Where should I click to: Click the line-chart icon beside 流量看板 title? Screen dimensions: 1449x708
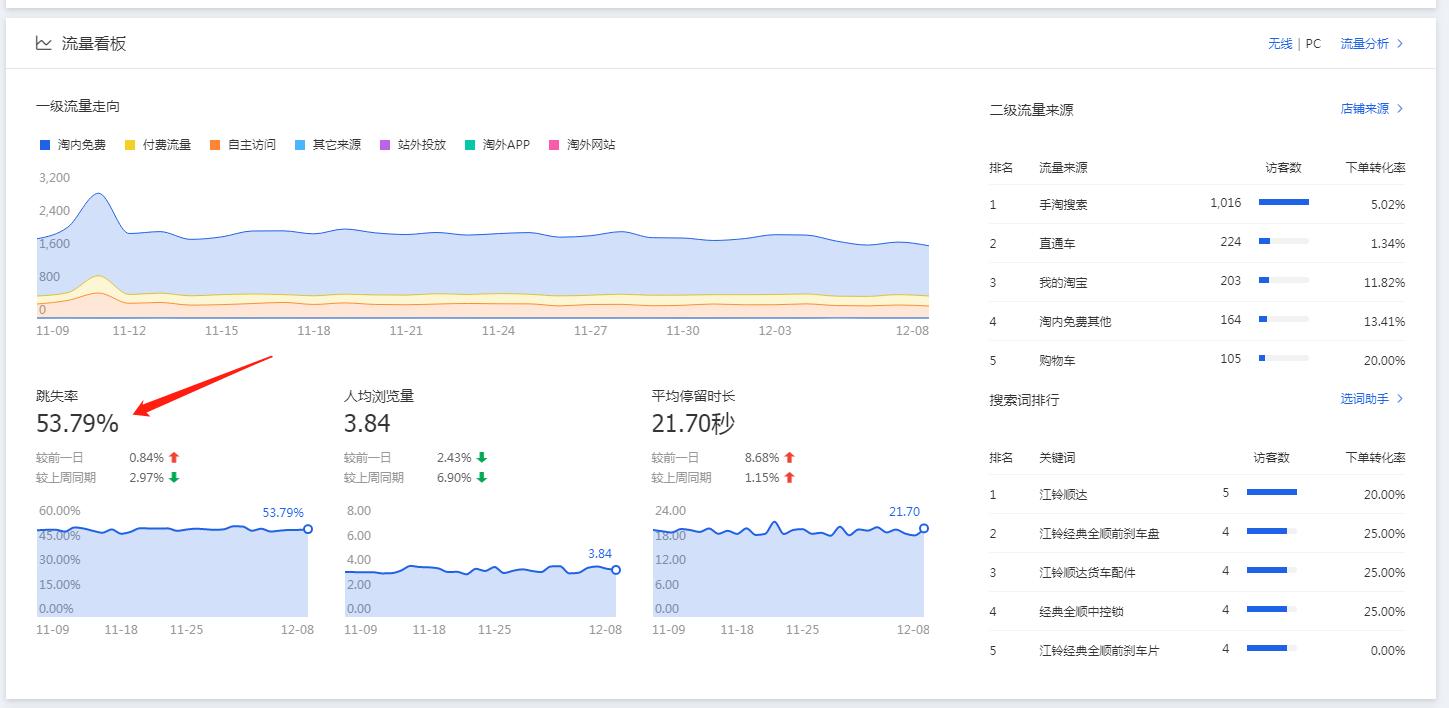(42, 43)
